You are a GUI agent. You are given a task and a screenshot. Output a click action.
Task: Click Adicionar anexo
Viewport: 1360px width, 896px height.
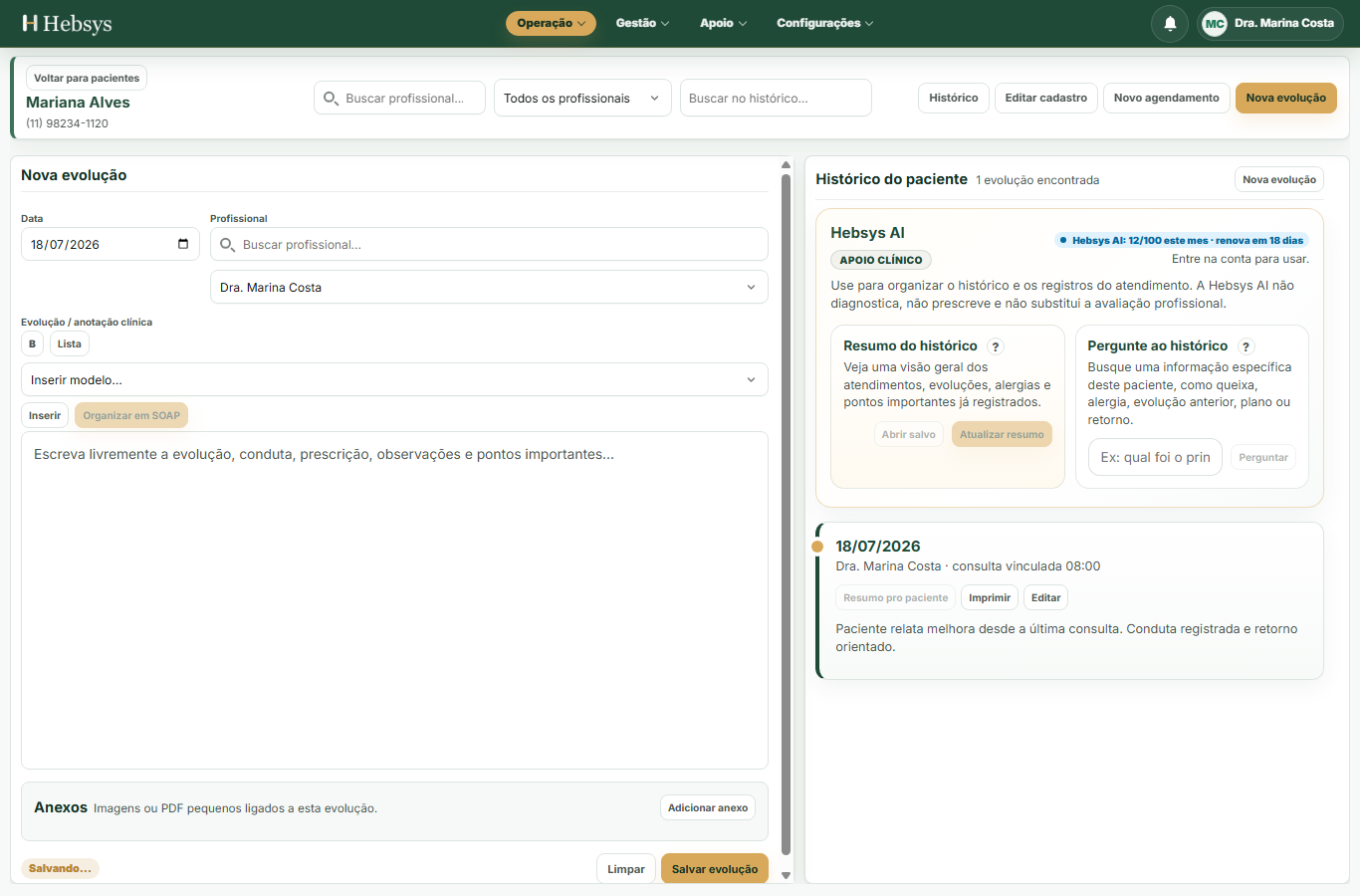click(708, 807)
